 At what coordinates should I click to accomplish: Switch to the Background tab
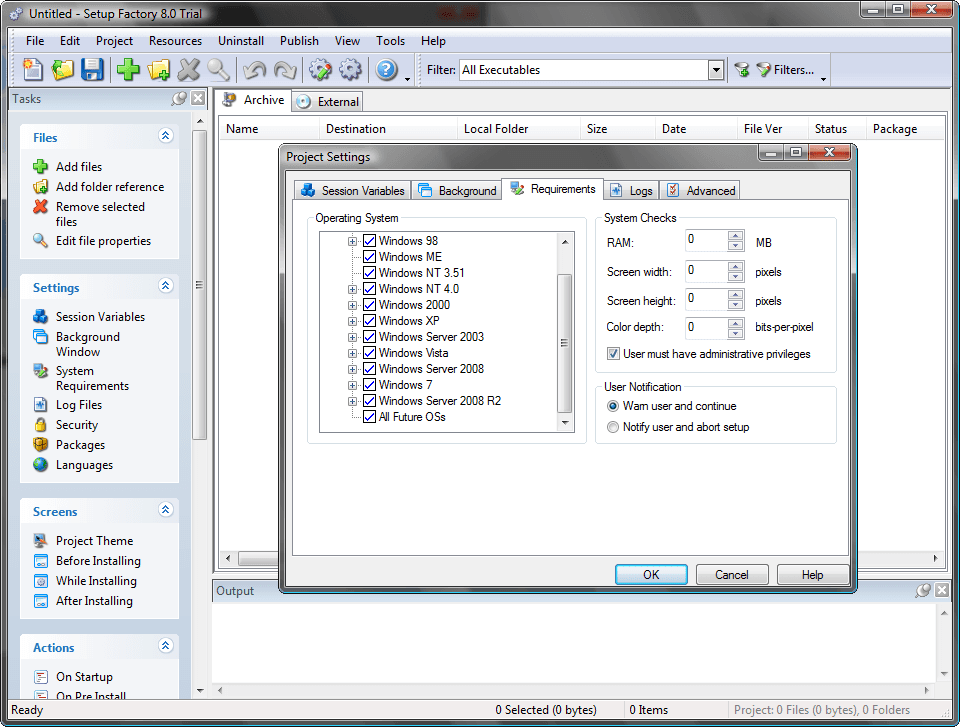tap(457, 190)
